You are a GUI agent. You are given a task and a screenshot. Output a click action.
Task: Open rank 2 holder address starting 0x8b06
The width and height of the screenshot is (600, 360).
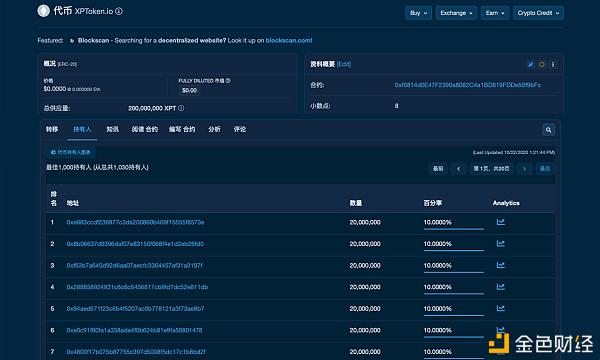(135, 244)
